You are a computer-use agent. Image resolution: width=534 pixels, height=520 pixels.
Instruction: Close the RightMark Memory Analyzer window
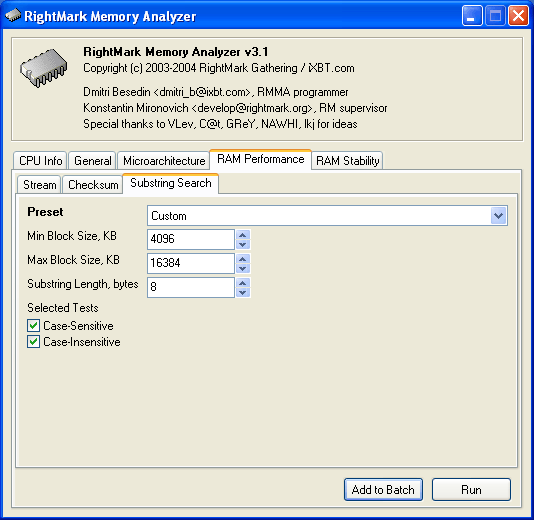coord(518,16)
